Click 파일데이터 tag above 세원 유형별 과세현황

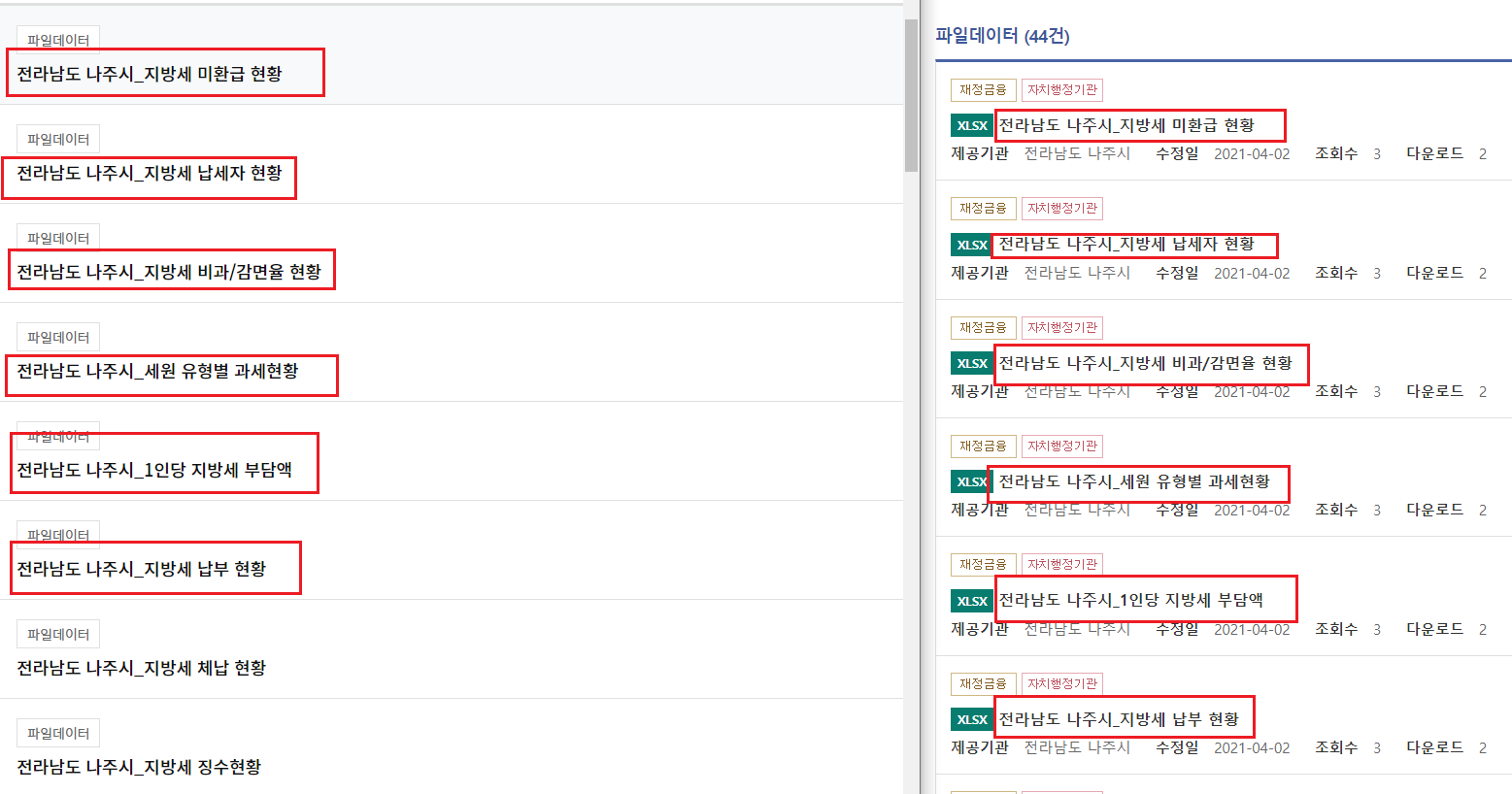58,337
